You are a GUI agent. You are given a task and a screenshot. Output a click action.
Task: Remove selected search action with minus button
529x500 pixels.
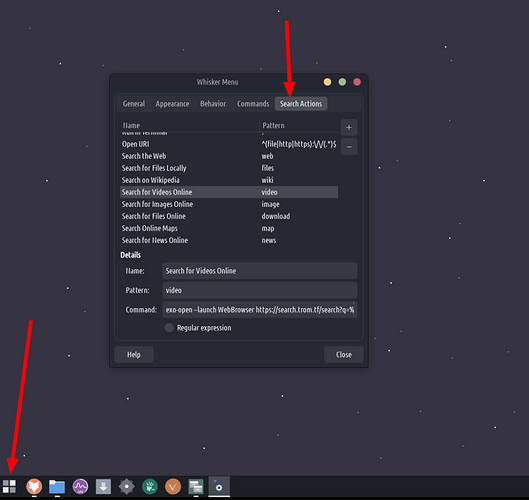[349, 147]
